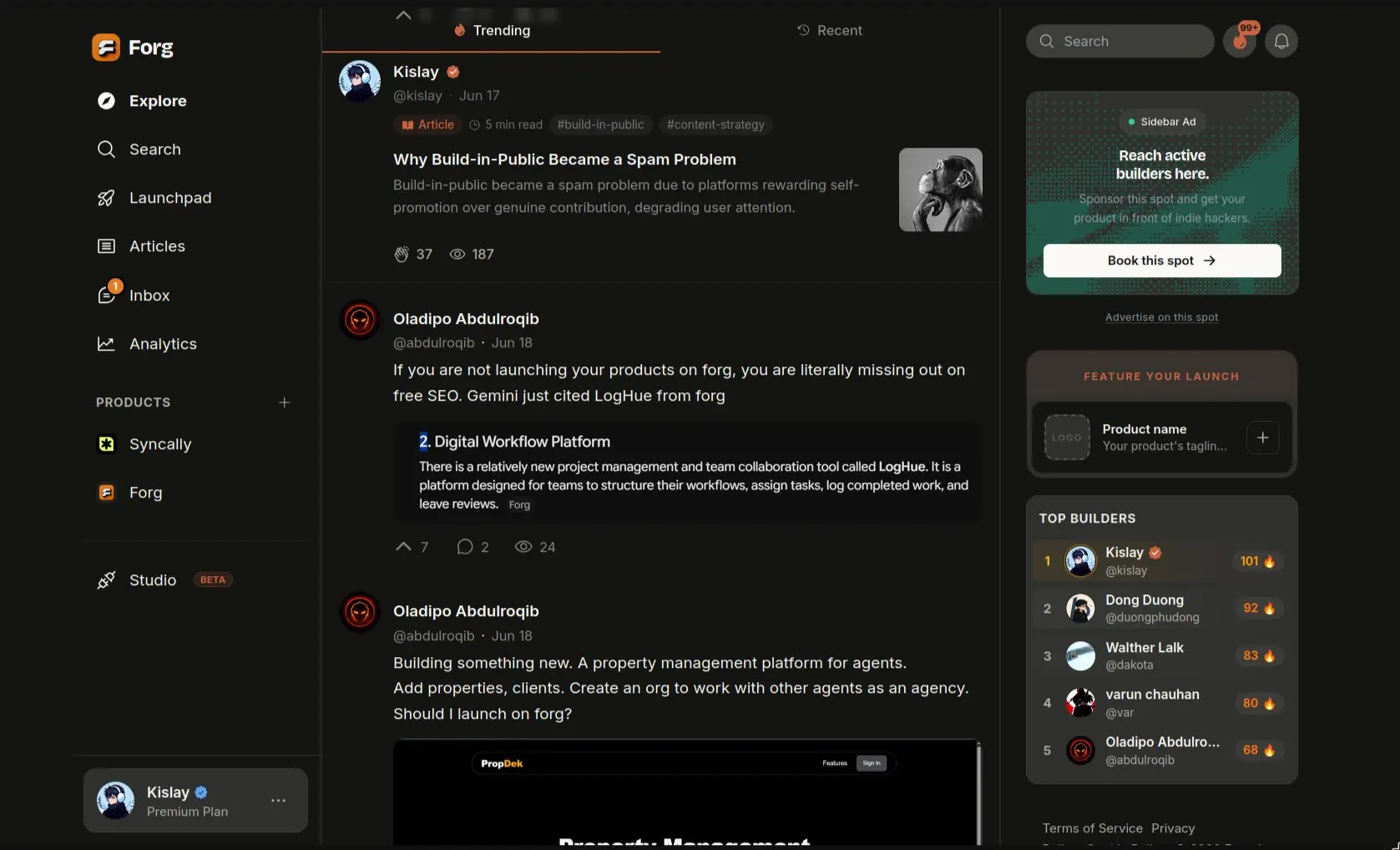Open Inbox with notification badge
The image size is (1400, 850).
click(134, 295)
